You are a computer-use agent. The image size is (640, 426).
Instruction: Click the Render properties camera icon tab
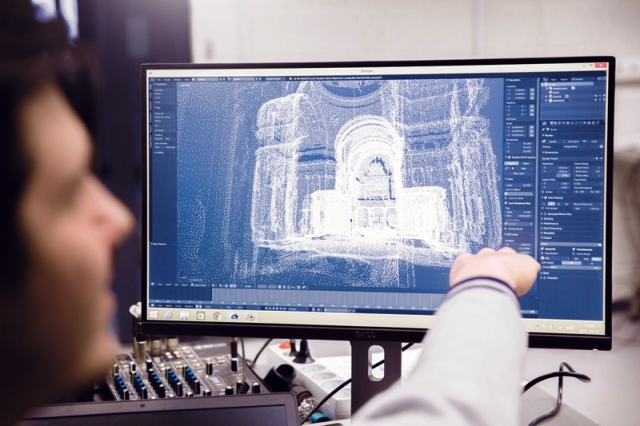click(549, 123)
